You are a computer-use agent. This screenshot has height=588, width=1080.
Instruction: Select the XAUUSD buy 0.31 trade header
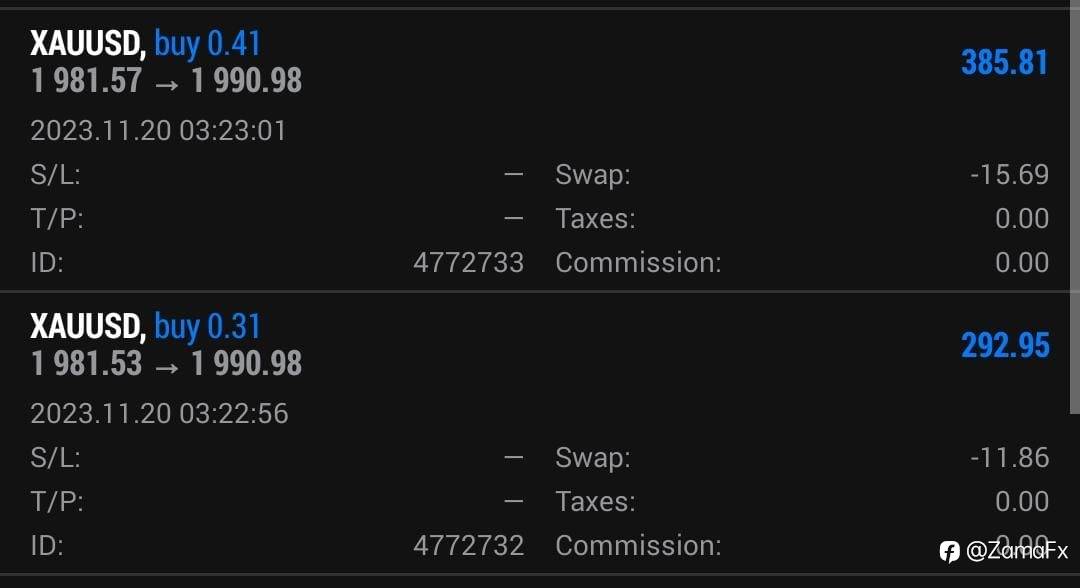pos(145,326)
